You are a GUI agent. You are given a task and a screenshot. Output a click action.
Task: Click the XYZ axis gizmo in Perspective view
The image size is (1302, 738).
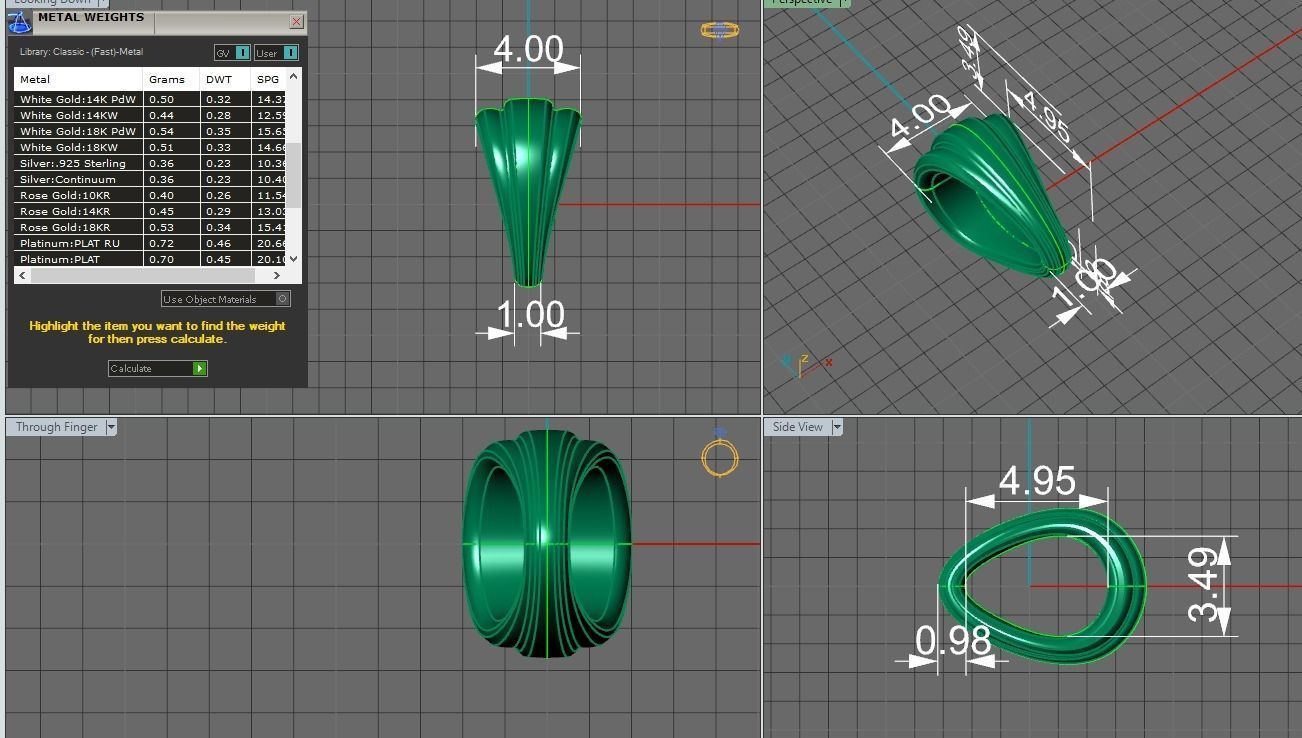click(806, 364)
